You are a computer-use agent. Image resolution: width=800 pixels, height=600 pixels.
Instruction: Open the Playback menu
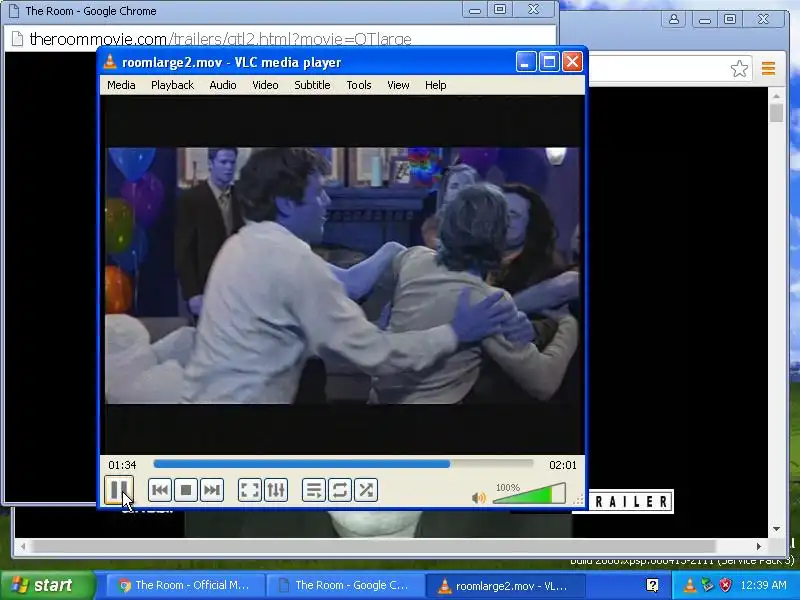(x=172, y=85)
